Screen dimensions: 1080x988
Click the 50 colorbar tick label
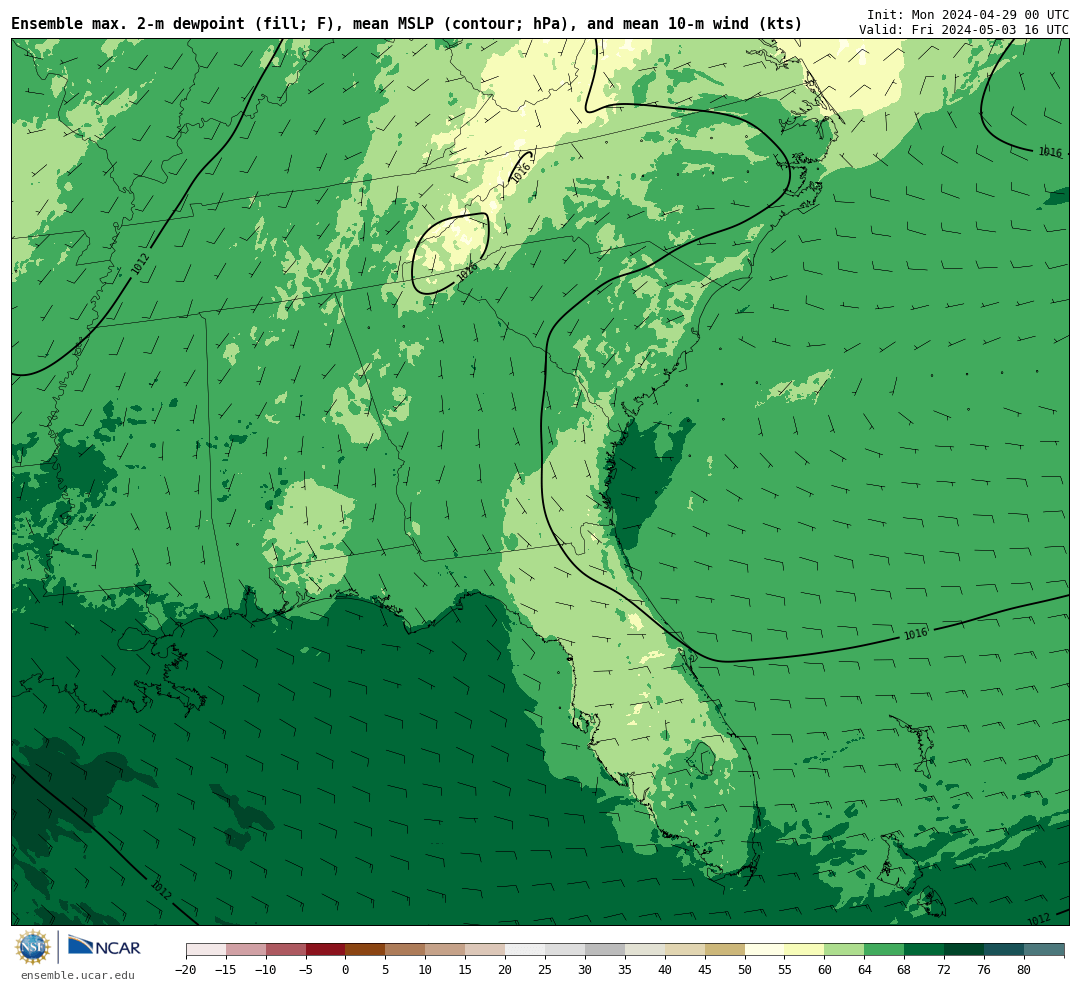coord(745,970)
